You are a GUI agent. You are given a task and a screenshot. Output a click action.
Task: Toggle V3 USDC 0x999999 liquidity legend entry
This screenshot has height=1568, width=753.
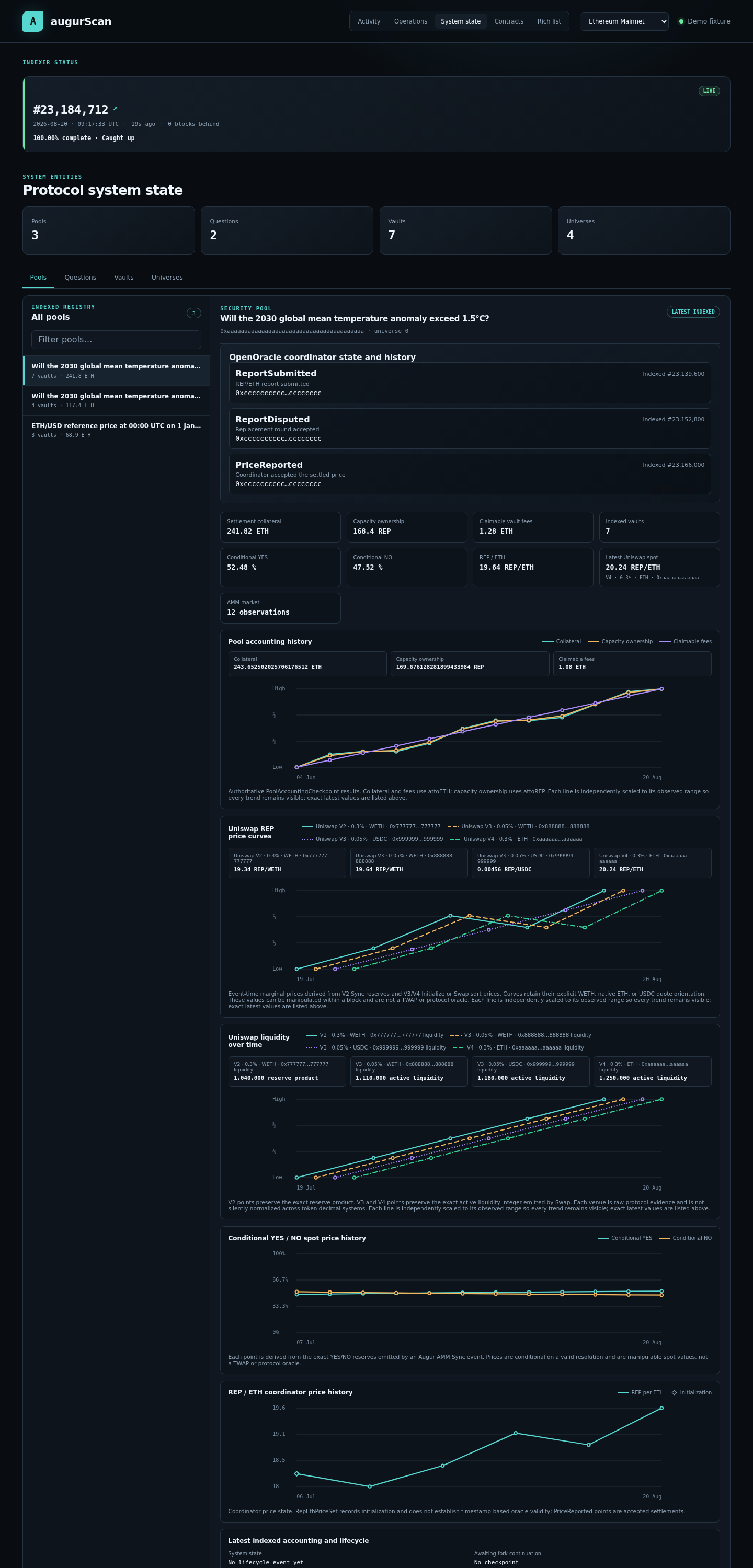pos(376,1048)
